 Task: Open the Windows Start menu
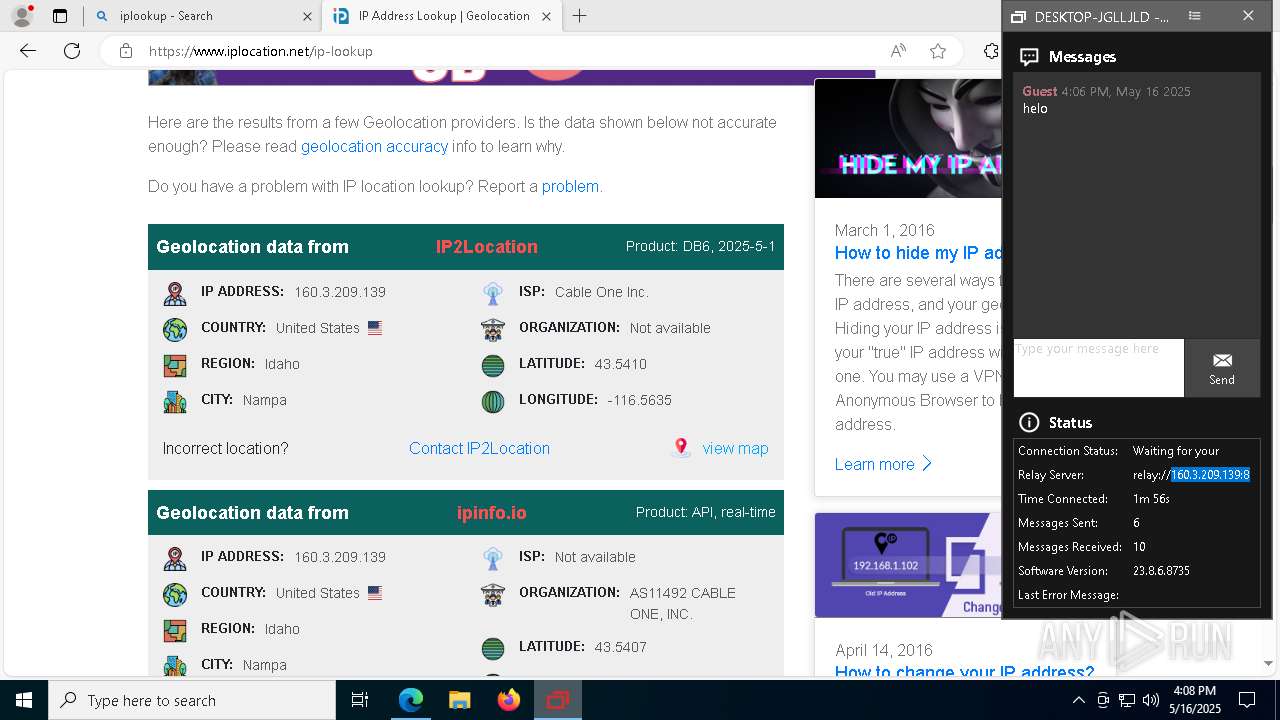tap(24, 700)
